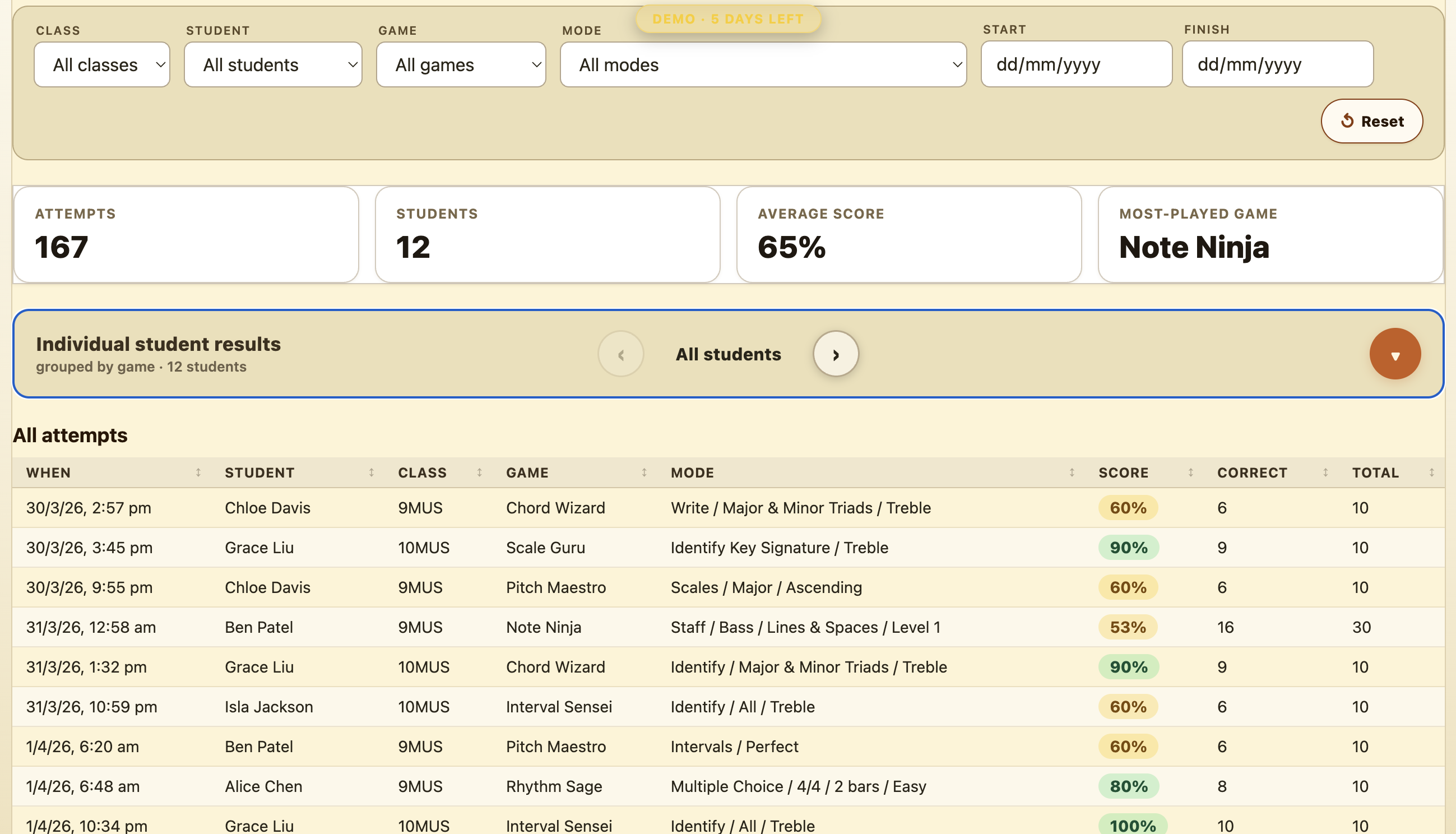The width and height of the screenshot is (1456, 834).
Task: Click the All students label in results panel
Action: pos(729,355)
